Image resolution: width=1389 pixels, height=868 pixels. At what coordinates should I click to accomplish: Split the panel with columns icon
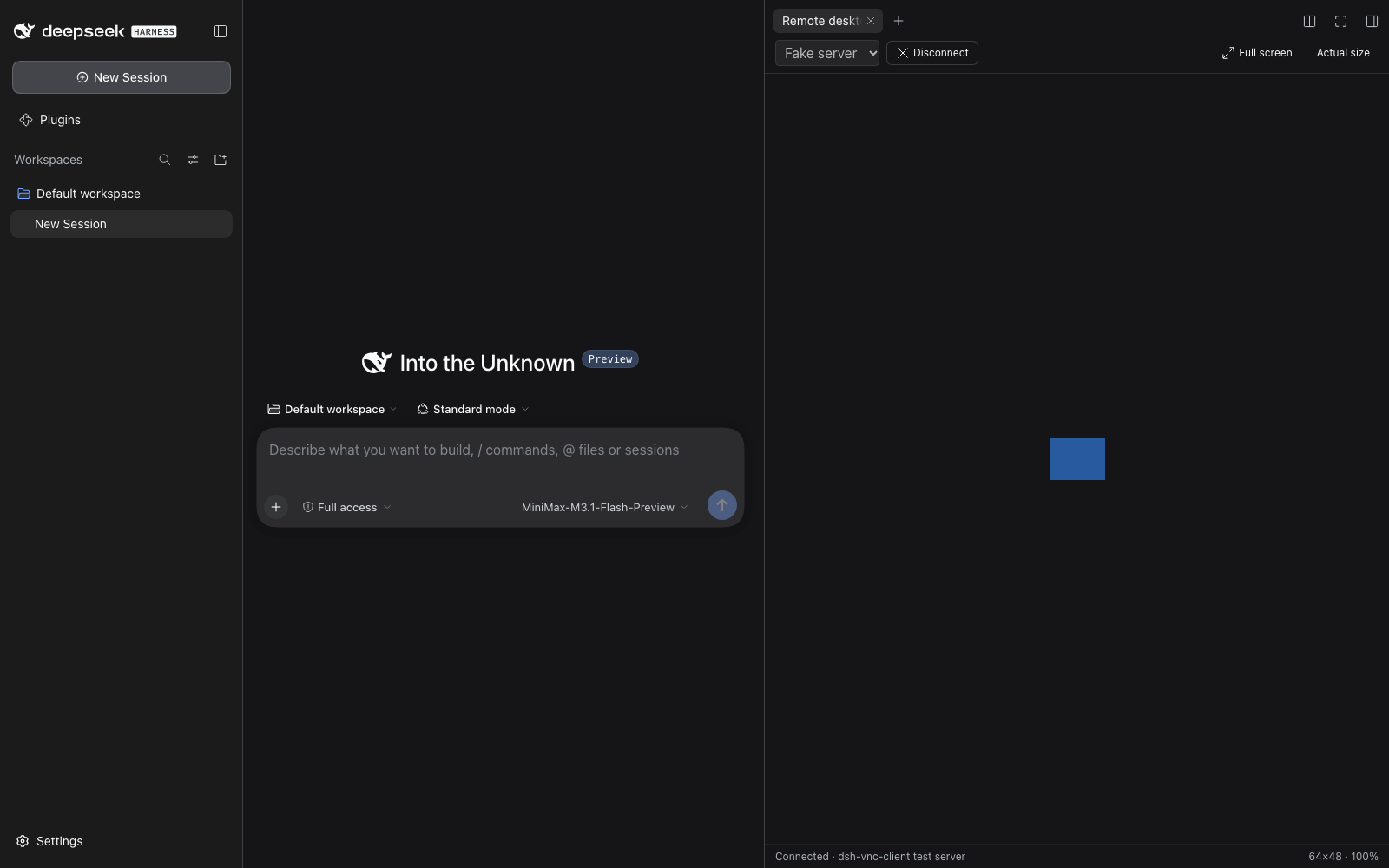click(1310, 21)
